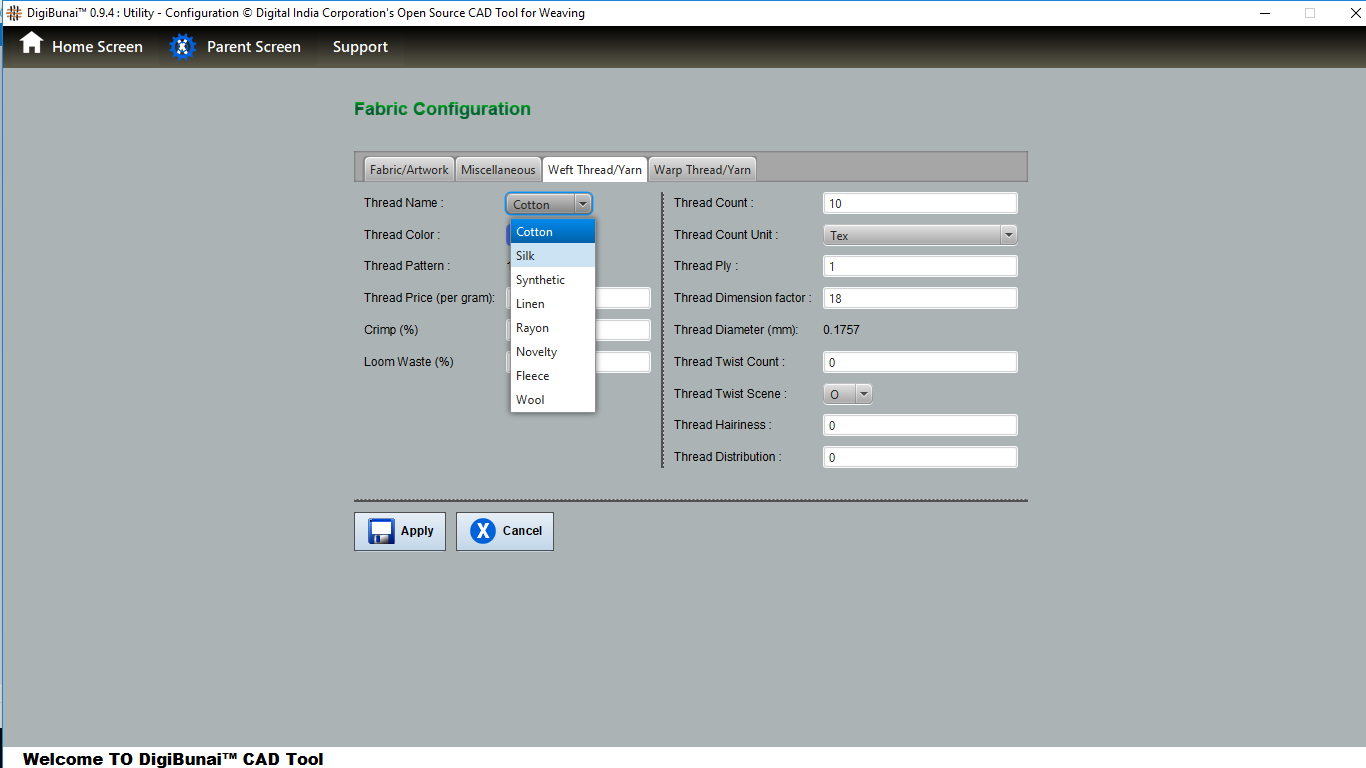Click the Thread Count input field
Viewport: 1366px width, 768px height.
(919, 203)
